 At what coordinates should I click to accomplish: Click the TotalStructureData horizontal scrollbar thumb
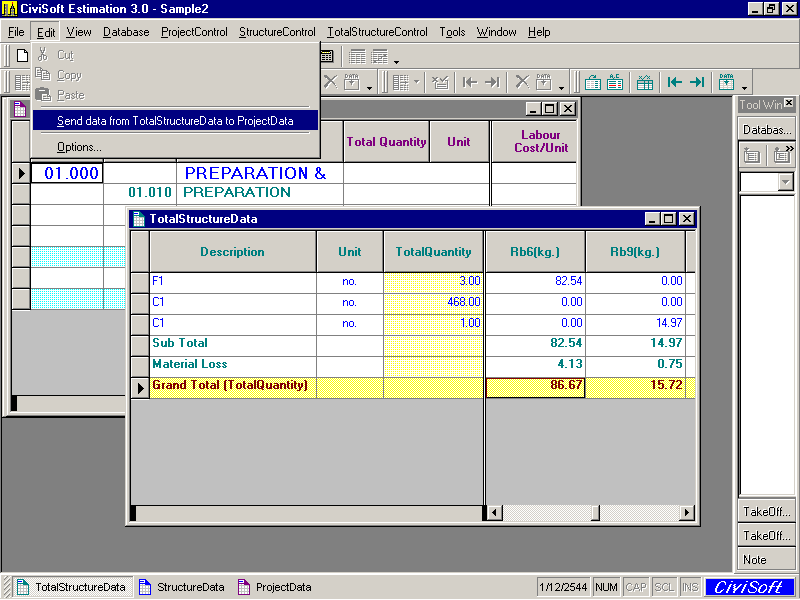click(x=595, y=512)
